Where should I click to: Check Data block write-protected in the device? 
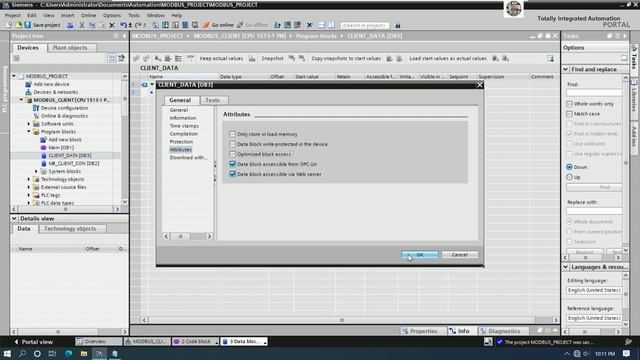tap(233, 144)
